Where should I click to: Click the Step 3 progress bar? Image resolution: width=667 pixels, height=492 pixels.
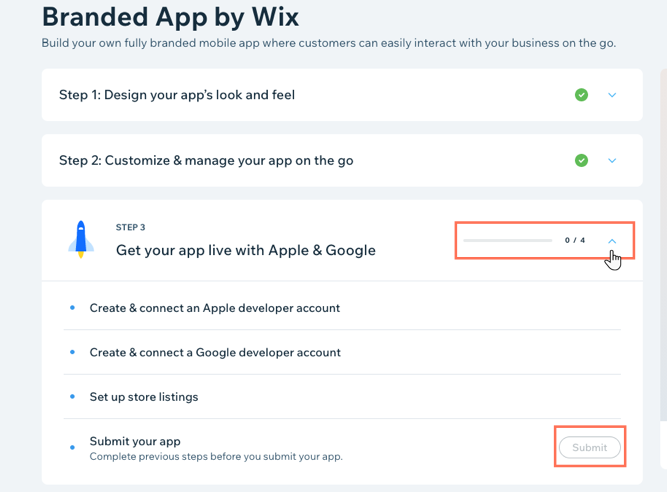point(507,240)
